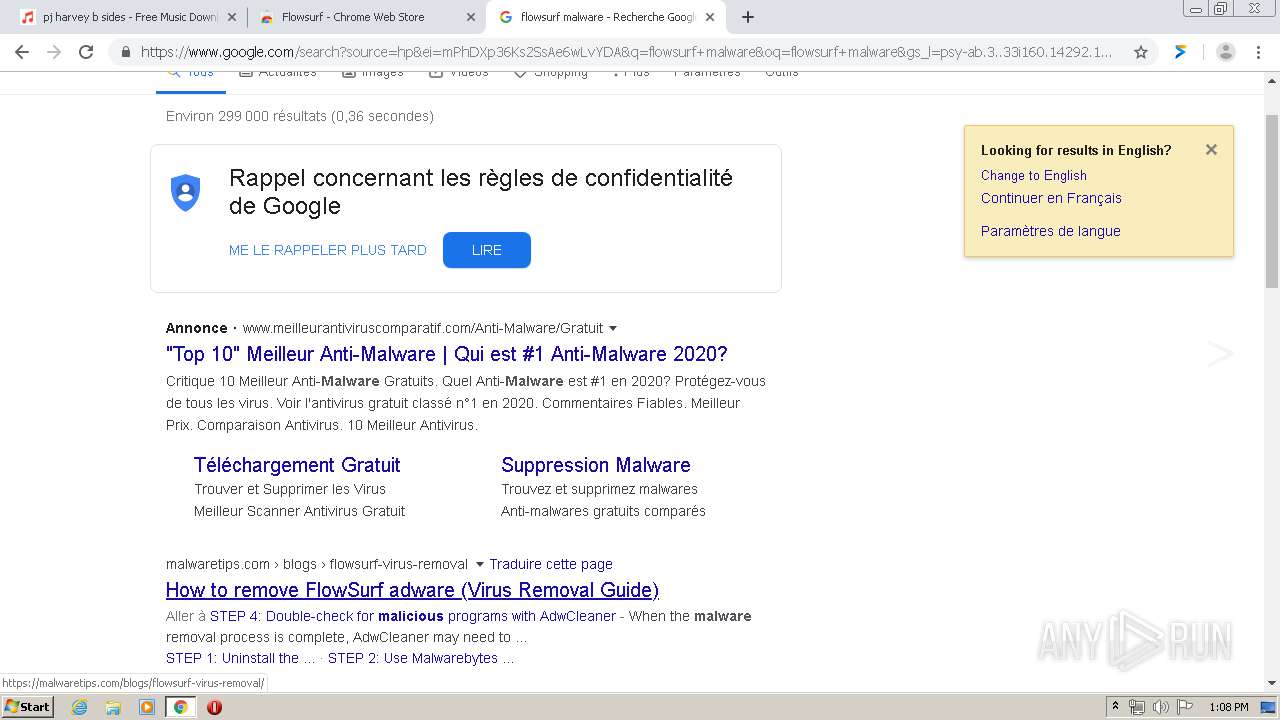Go back to the previous page
The width and height of the screenshot is (1280, 720).
point(23,52)
